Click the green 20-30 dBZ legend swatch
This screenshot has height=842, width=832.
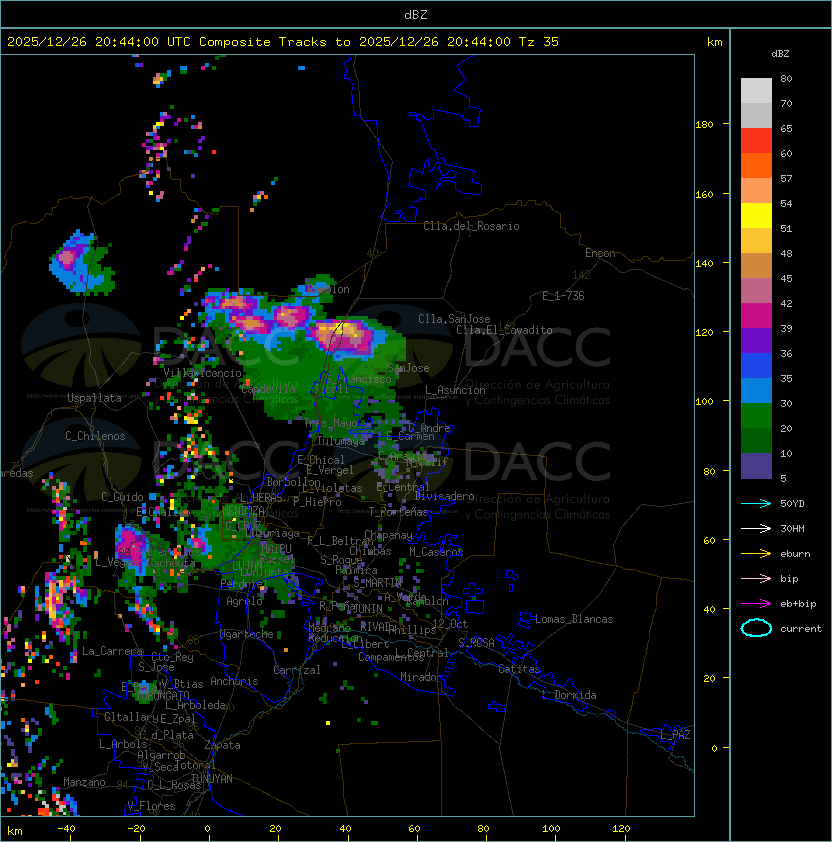click(x=756, y=416)
